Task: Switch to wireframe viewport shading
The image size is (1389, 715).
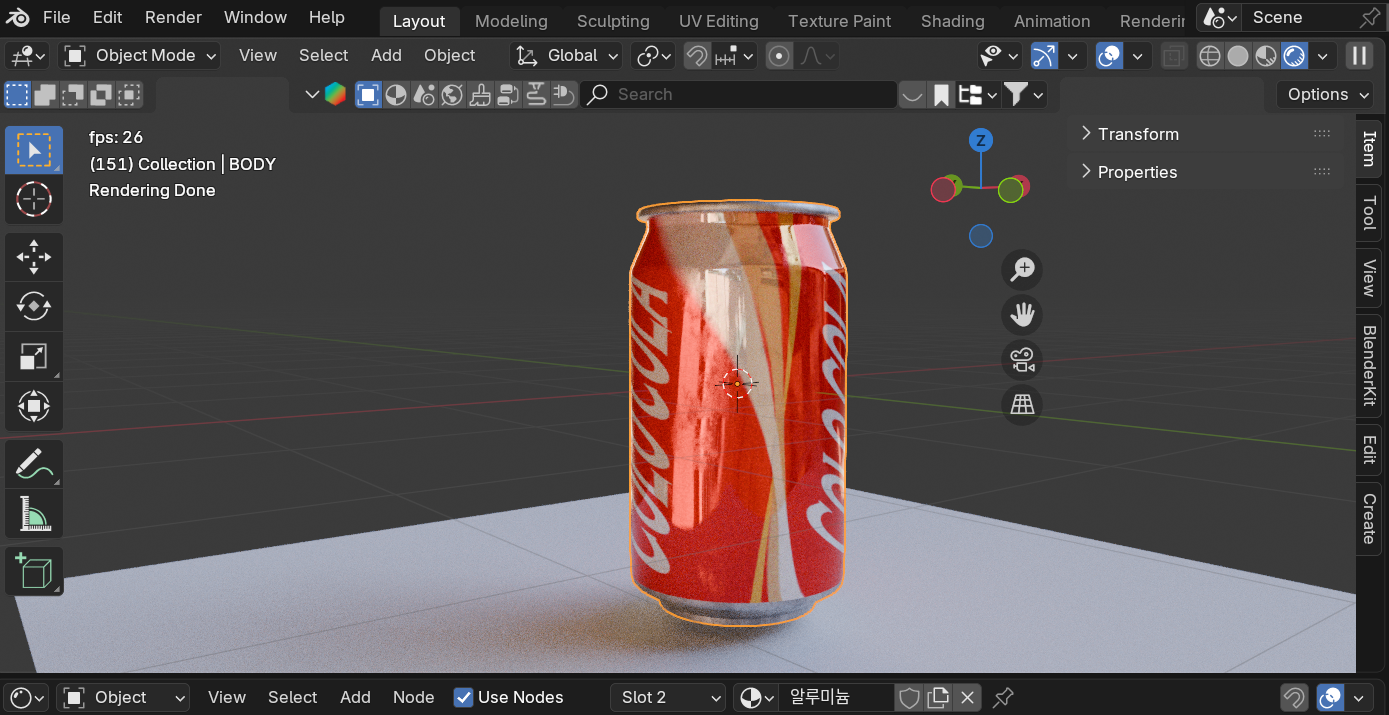Action: (x=1210, y=56)
